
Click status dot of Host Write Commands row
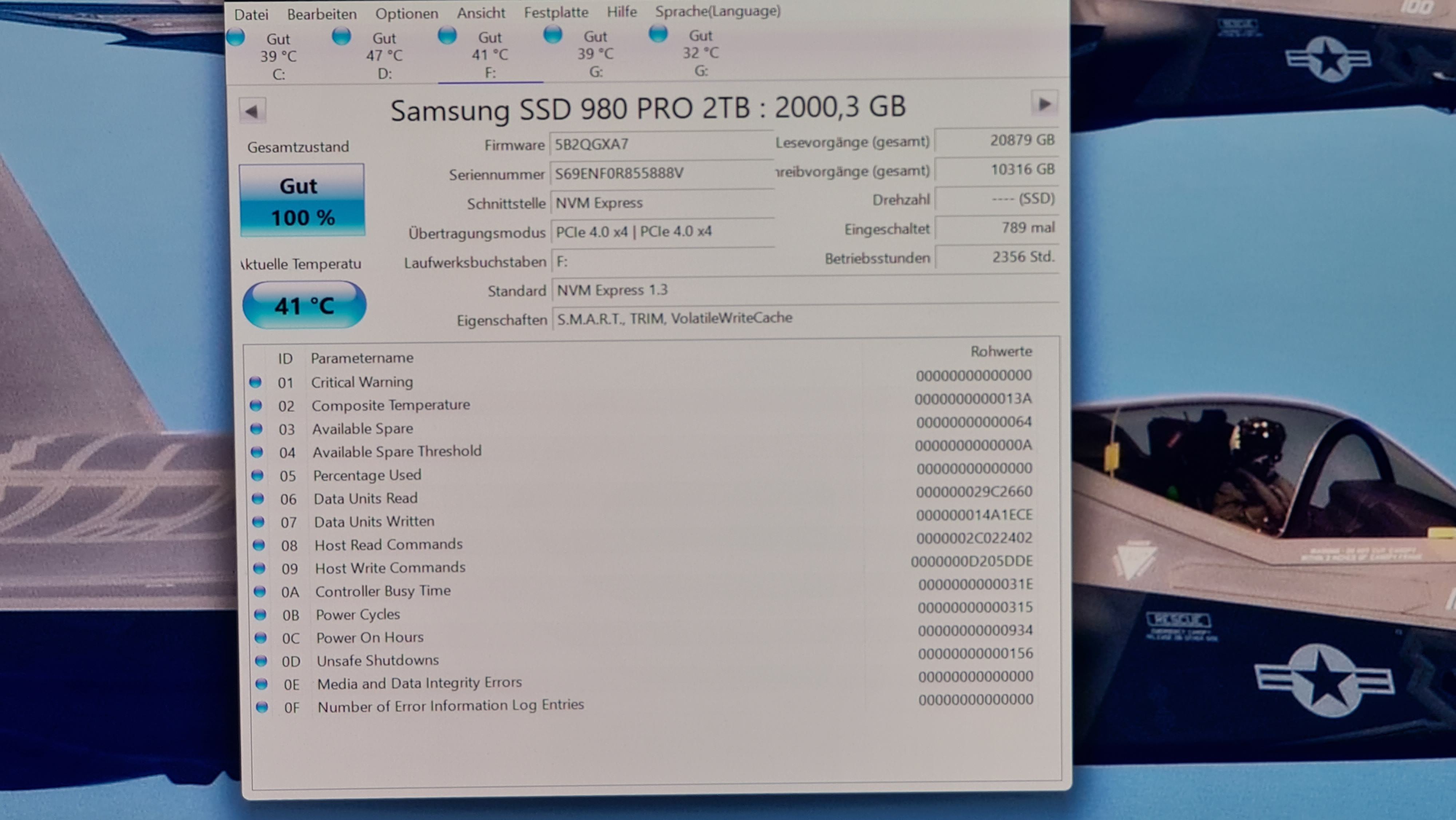260,568
